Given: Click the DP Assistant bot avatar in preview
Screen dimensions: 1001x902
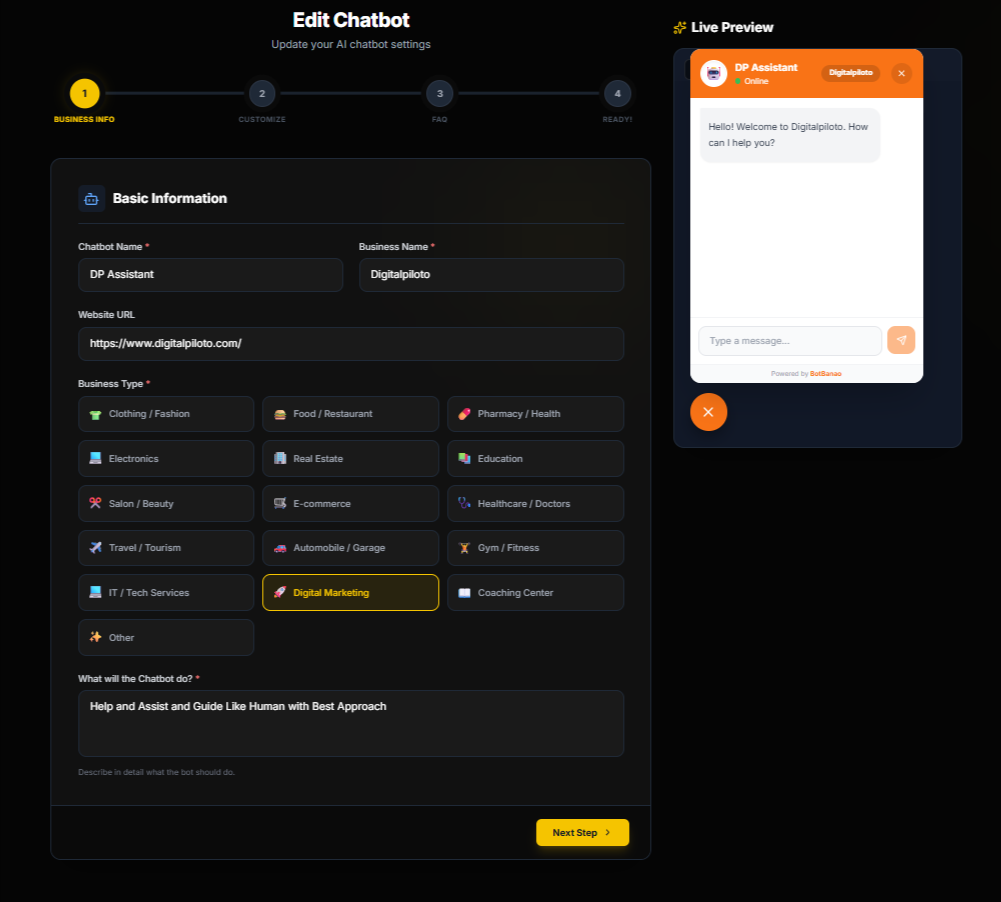Looking at the screenshot, I should (x=714, y=73).
